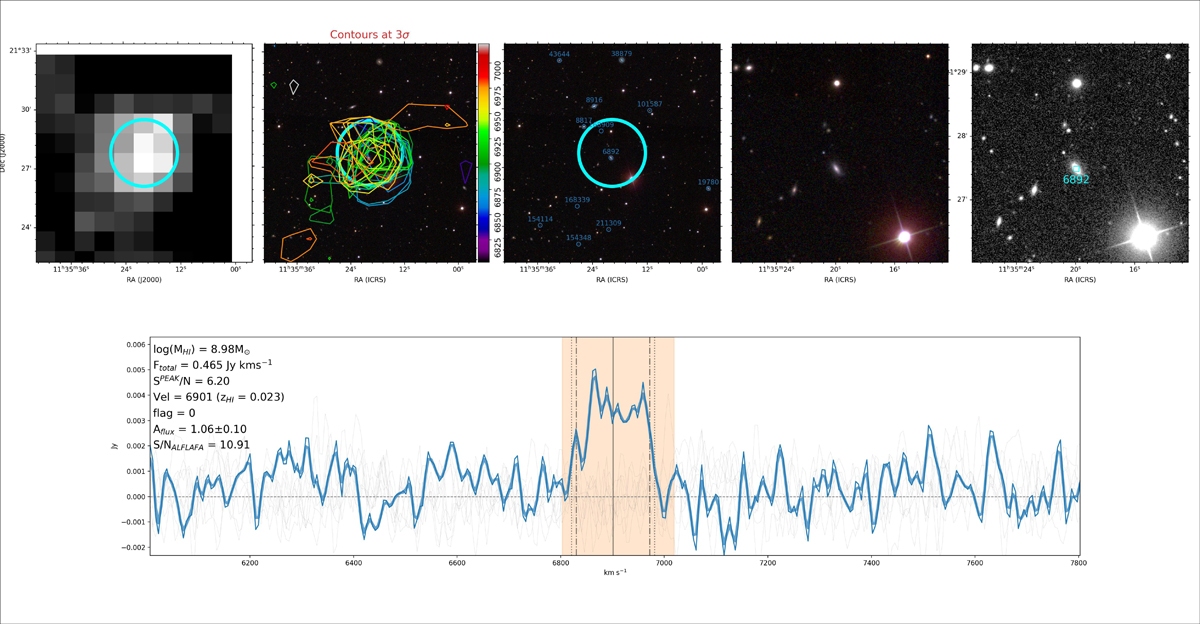Click the galaxy marker labeled 8916

(x=594, y=106)
